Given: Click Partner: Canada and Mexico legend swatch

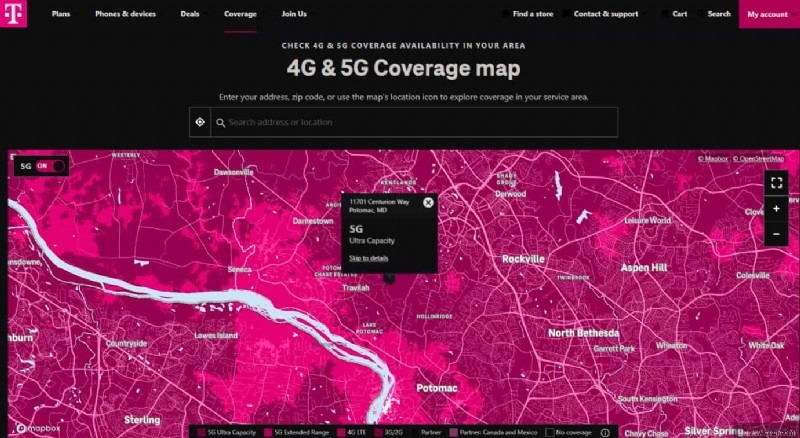Looking at the screenshot, I should [x=454, y=432].
